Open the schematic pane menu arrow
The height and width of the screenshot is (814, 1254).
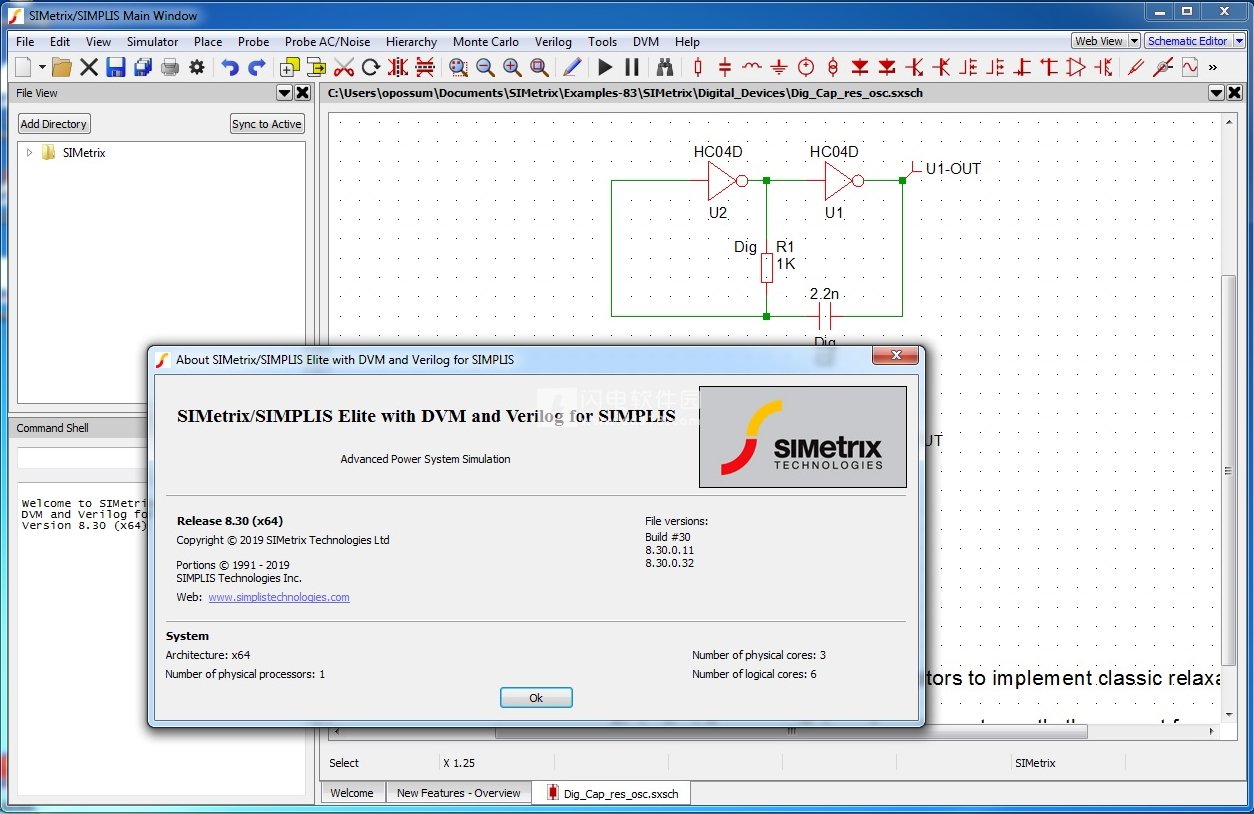pyautogui.click(x=1216, y=93)
